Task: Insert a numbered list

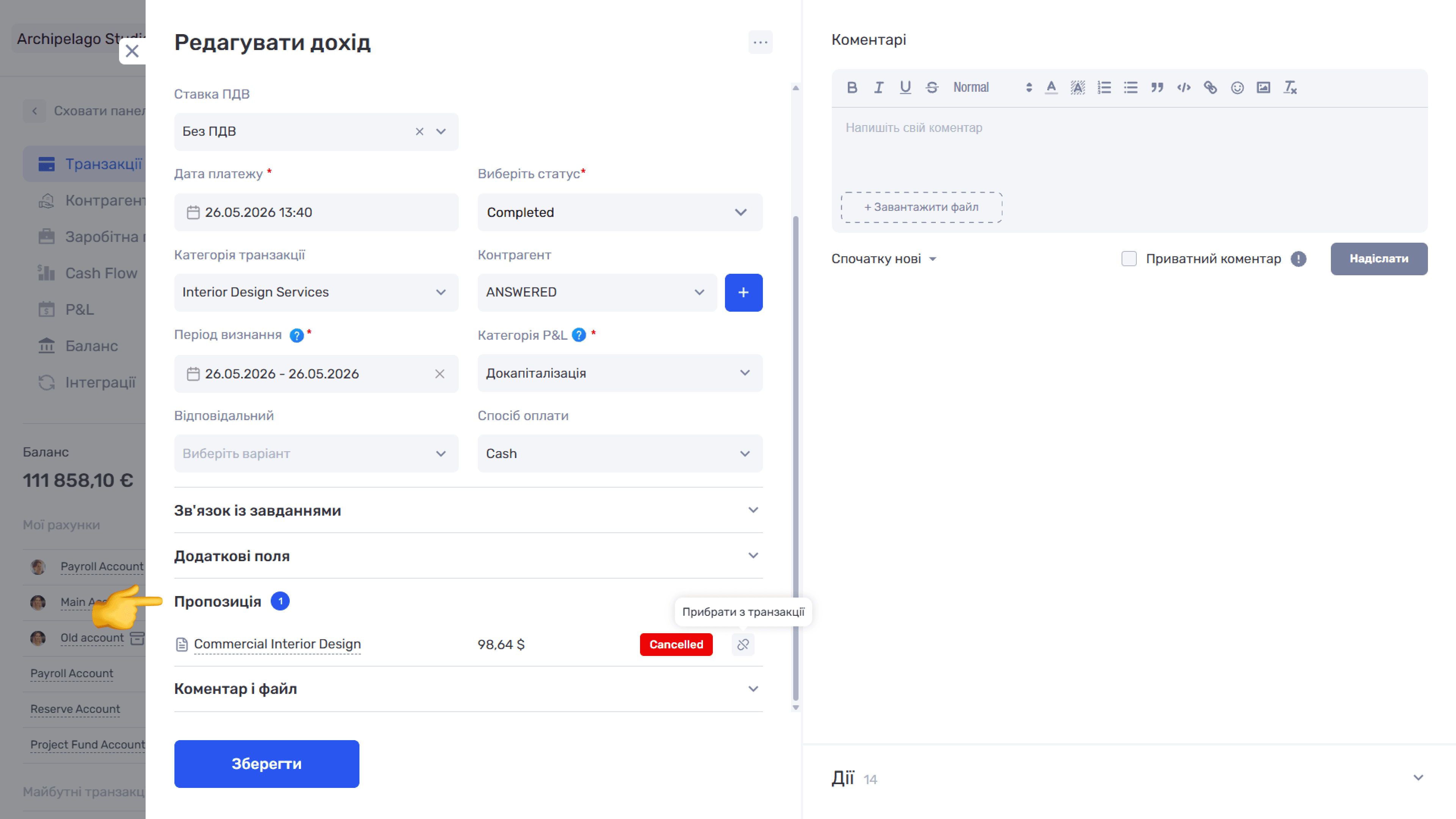Action: tap(1105, 88)
